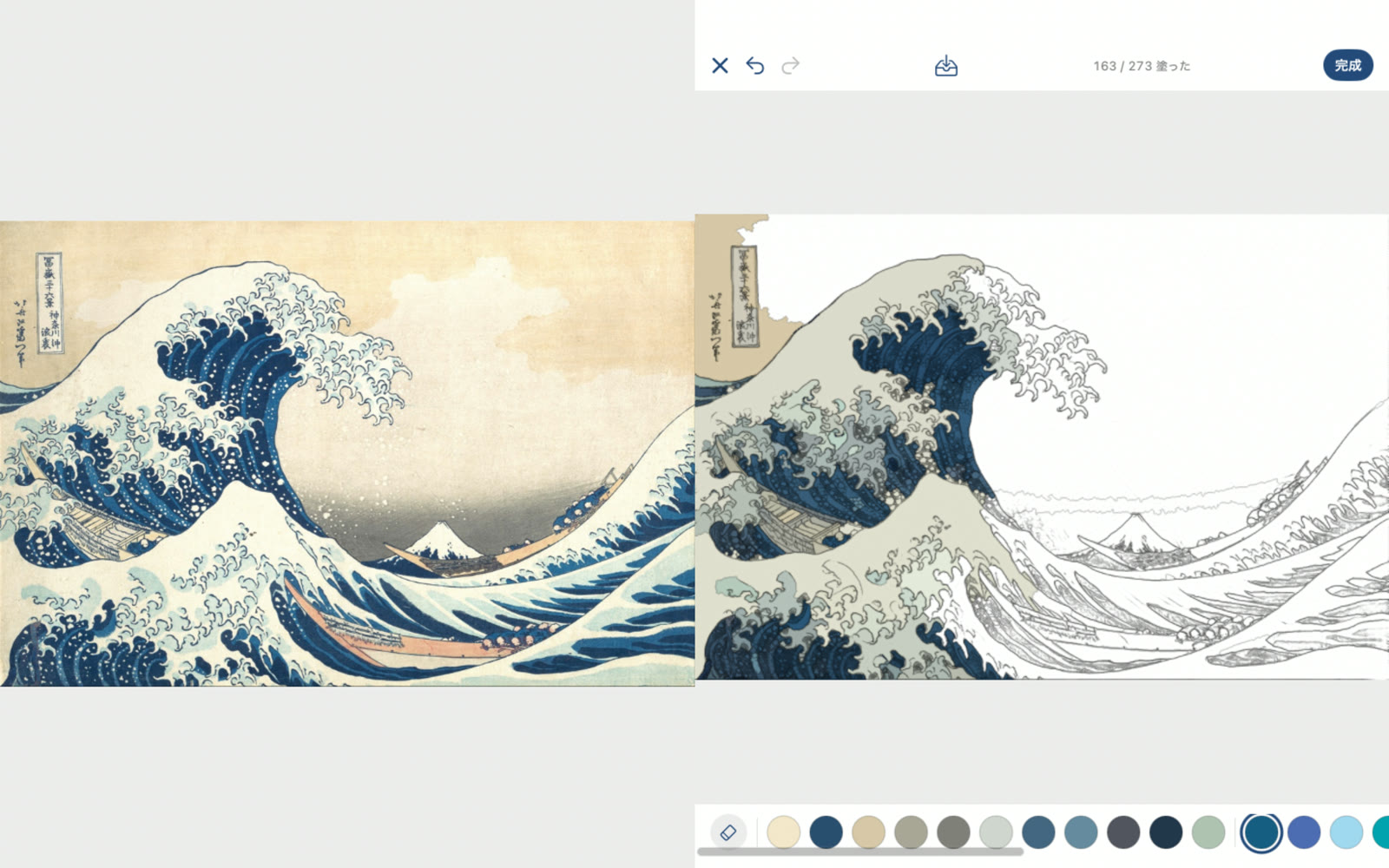Click the 163 / 273 塗った progress text
This screenshot has width=1389, height=868.
coord(1142,66)
